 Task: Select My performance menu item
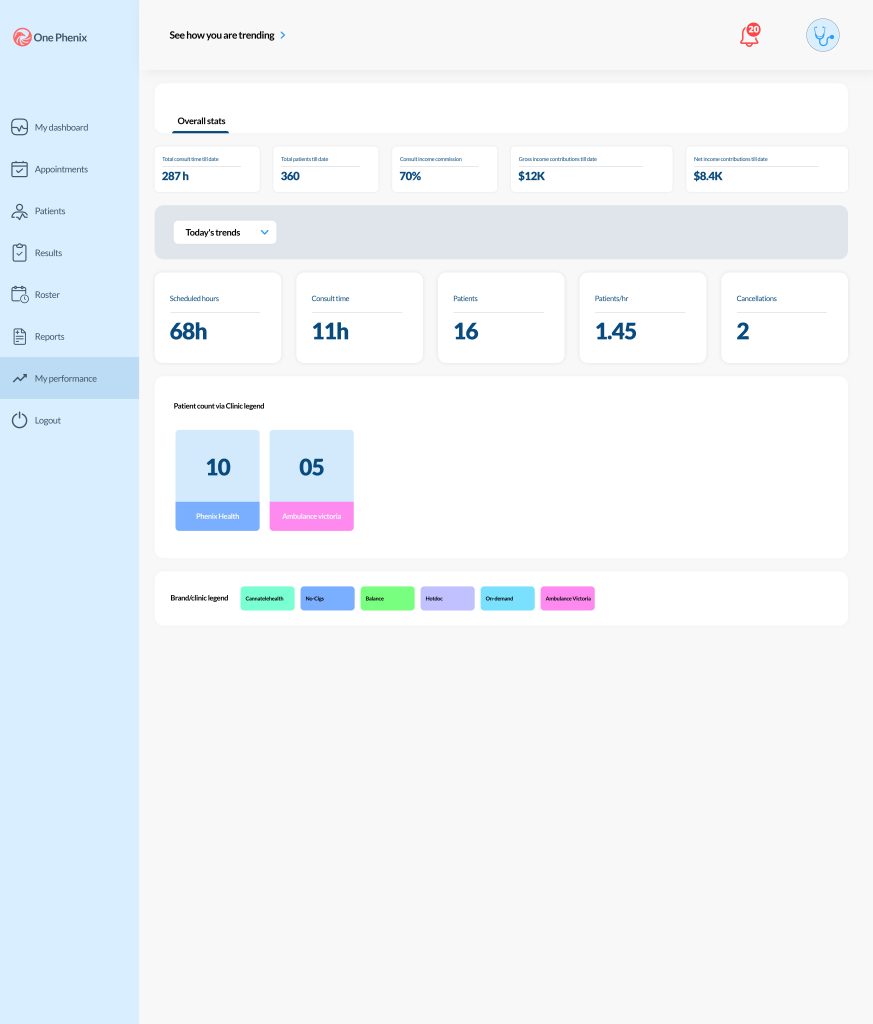tap(66, 379)
